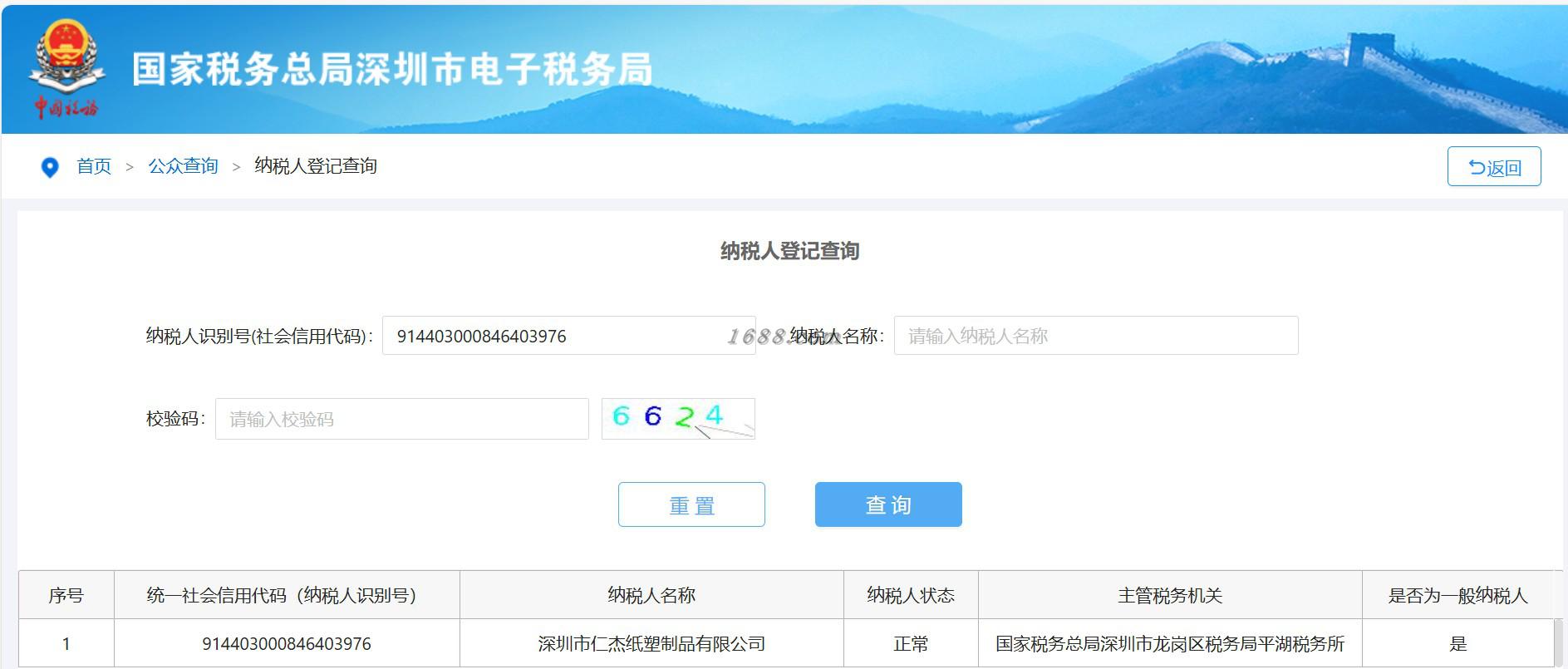This screenshot has width=1568, height=669.
Task: Focus the 校验码 input field
Action: pyautogui.click(x=402, y=419)
